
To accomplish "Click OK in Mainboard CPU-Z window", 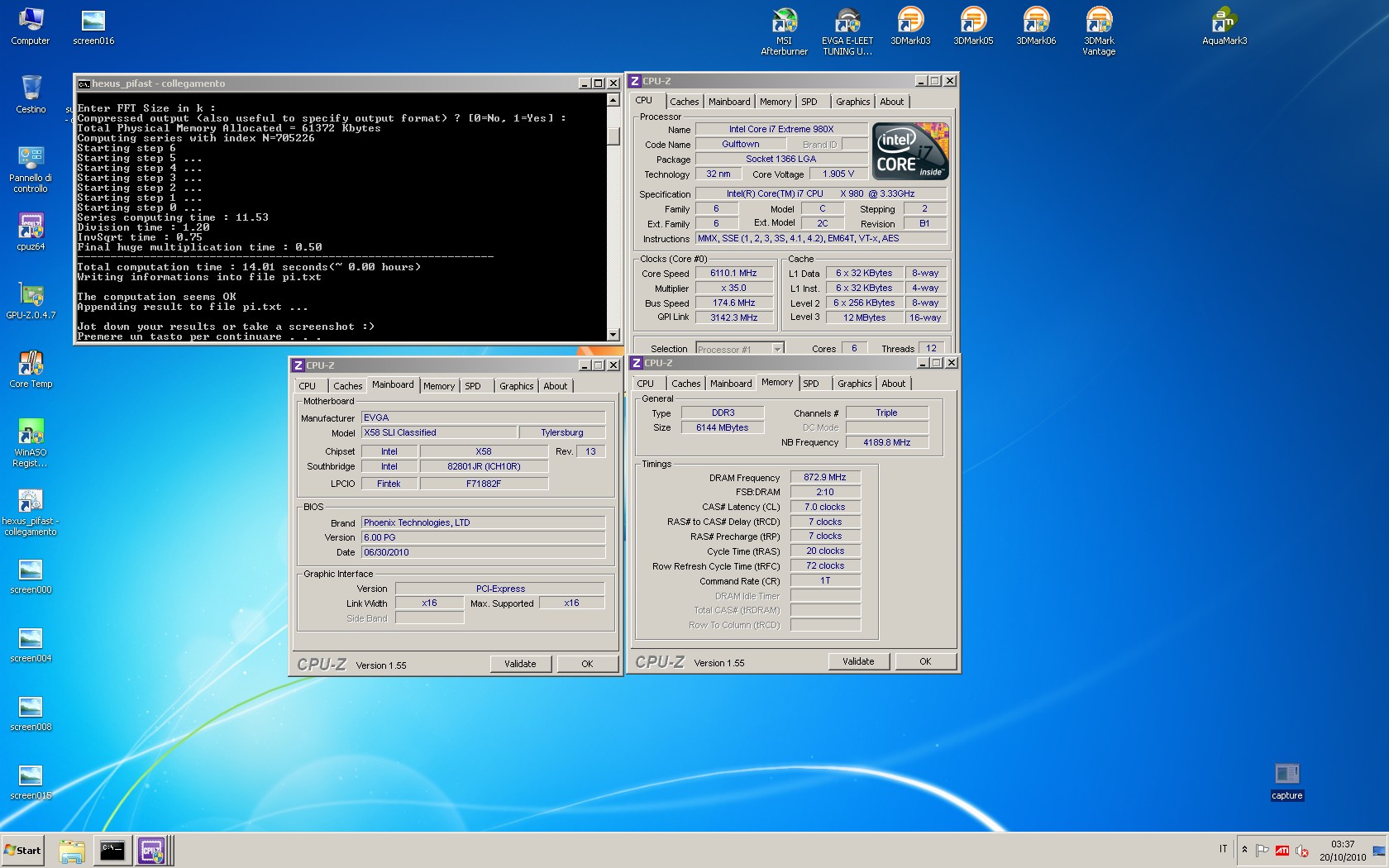I will tap(587, 664).
